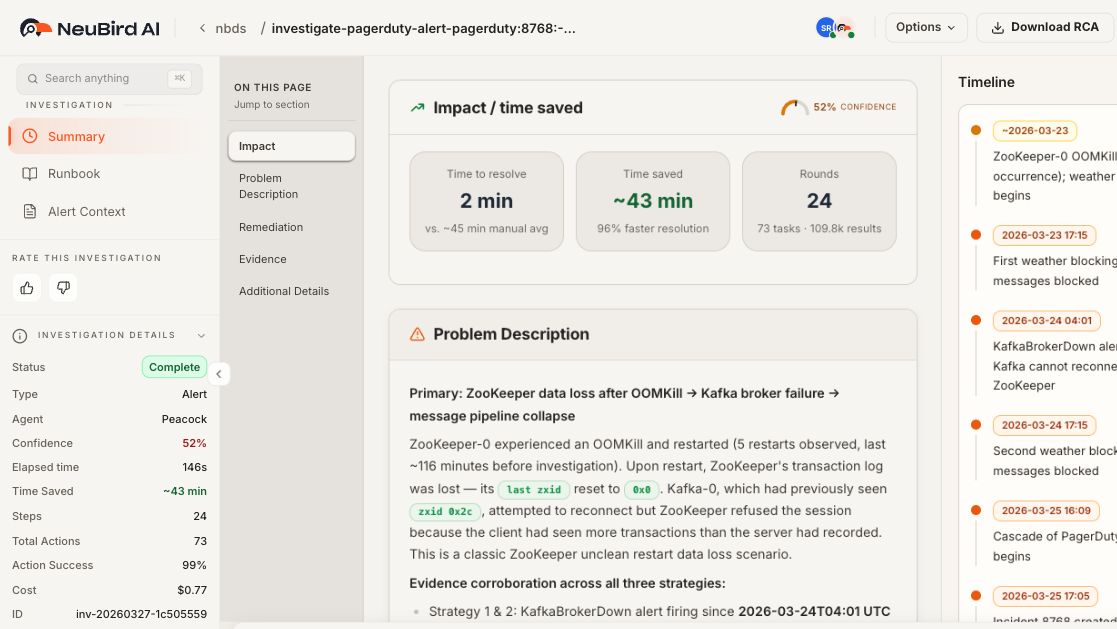Rate the investigation thumbs down
1117x629 pixels.
click(63, 288)
